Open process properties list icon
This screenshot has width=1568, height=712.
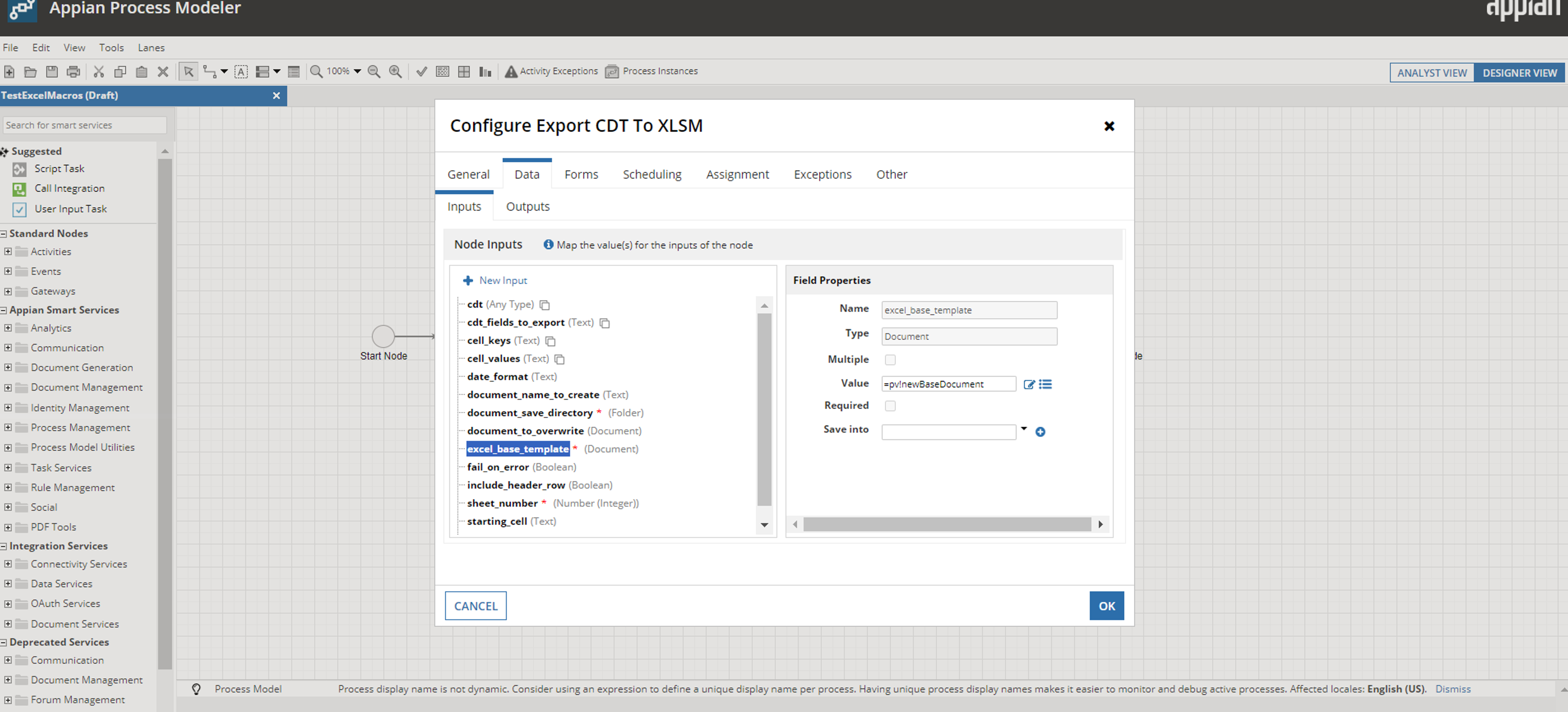pyautogui.click(x=294, y=72)
